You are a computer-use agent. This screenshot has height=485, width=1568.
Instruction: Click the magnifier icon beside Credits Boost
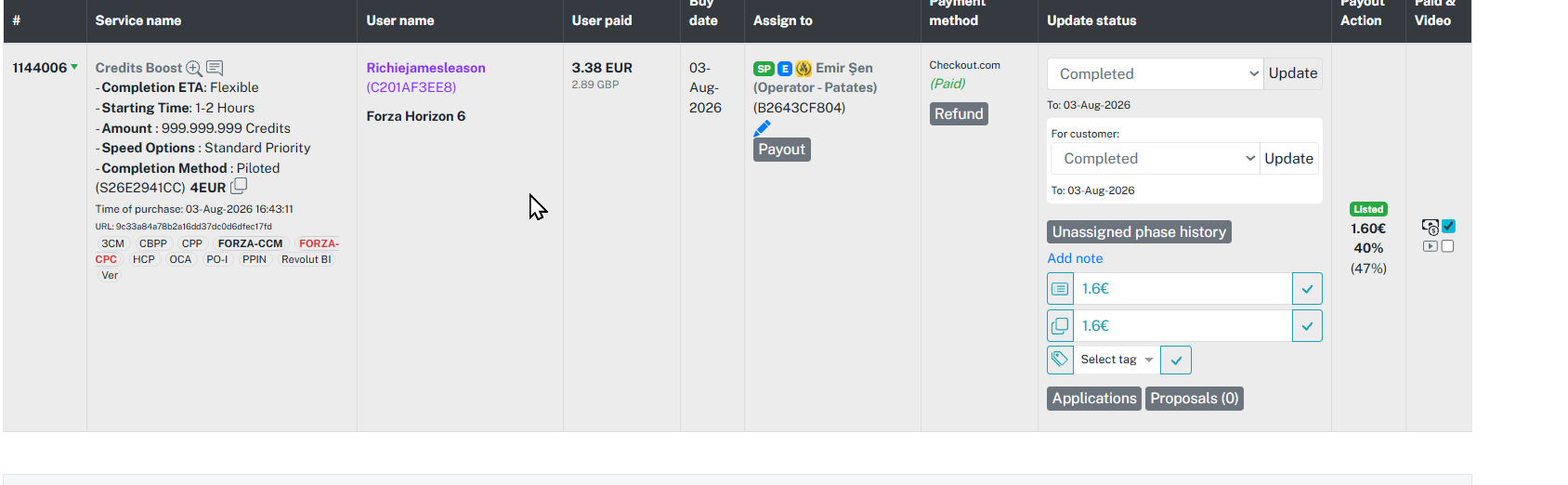pyautogui.click(x=194, y=68)
